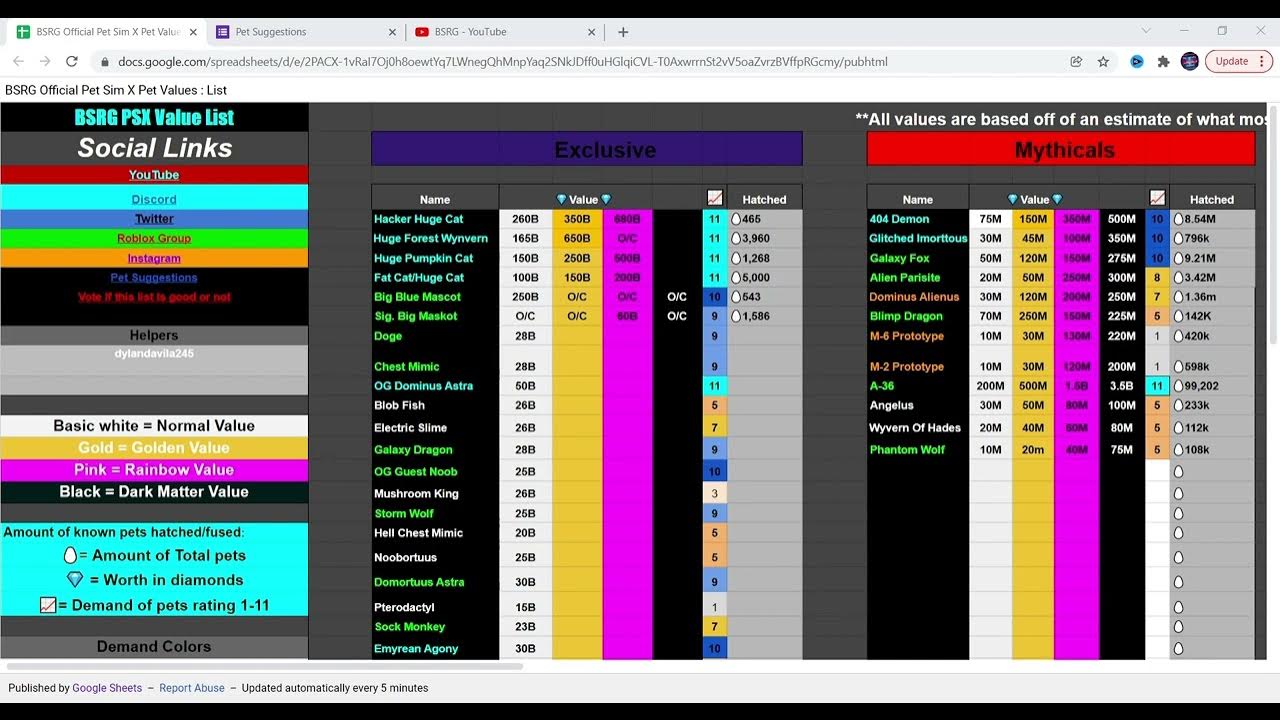Click the egg icon beside 8.54M hatched
This screenshot has width=1280, height=720.
pos(1178,218)
